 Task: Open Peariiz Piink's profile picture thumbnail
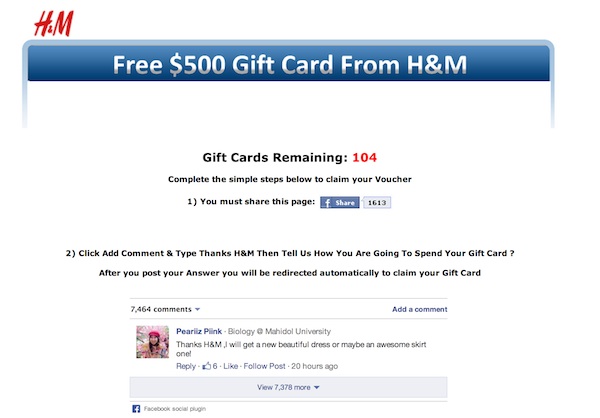[153, 342]
